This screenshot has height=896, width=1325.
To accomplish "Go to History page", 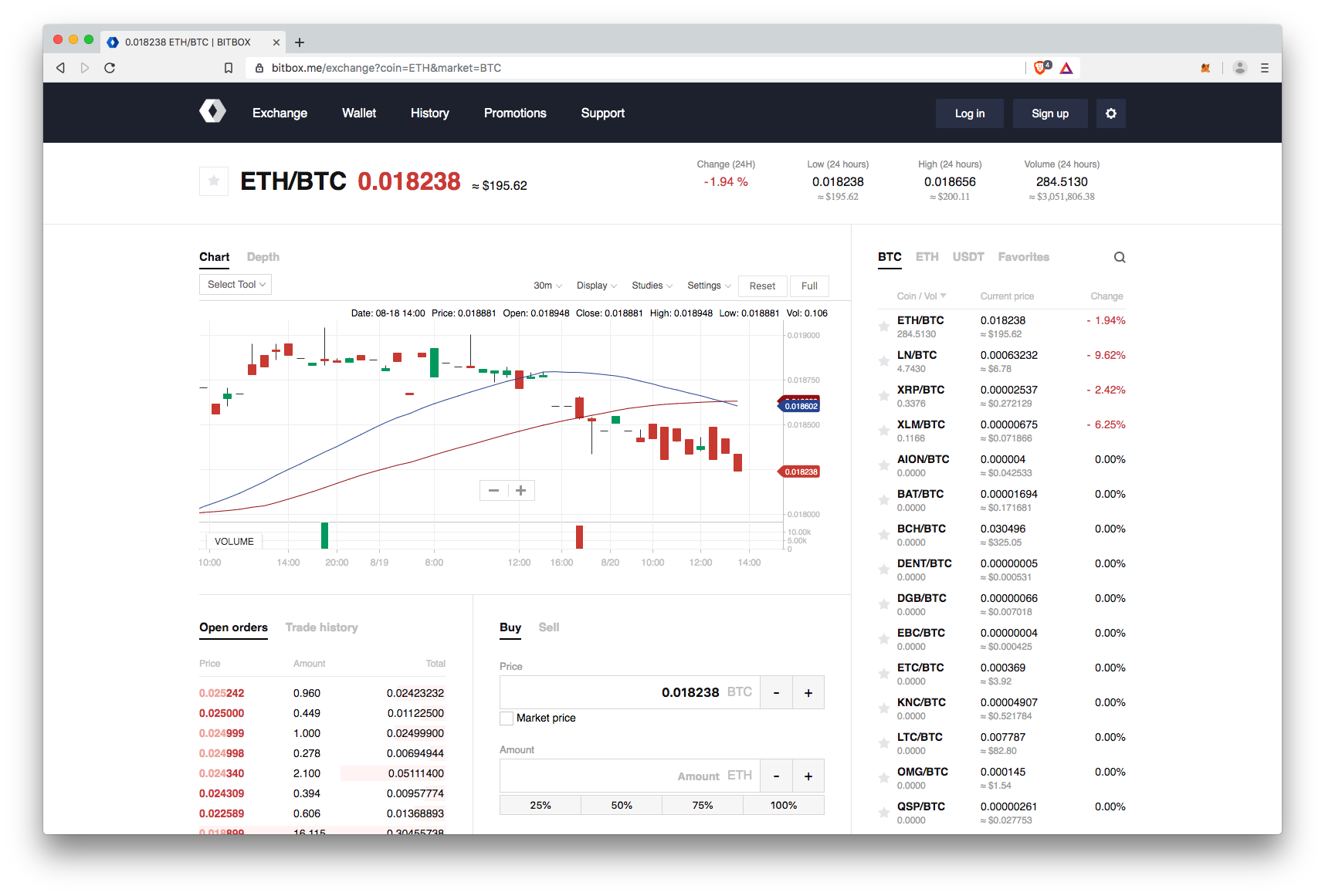I will click(x=430, y=113).
